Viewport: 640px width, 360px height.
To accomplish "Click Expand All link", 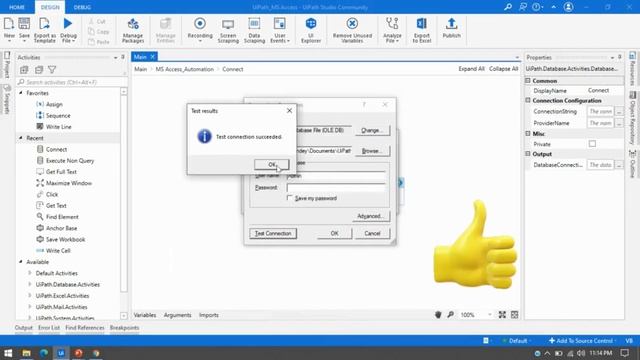I will click(471, 69).
